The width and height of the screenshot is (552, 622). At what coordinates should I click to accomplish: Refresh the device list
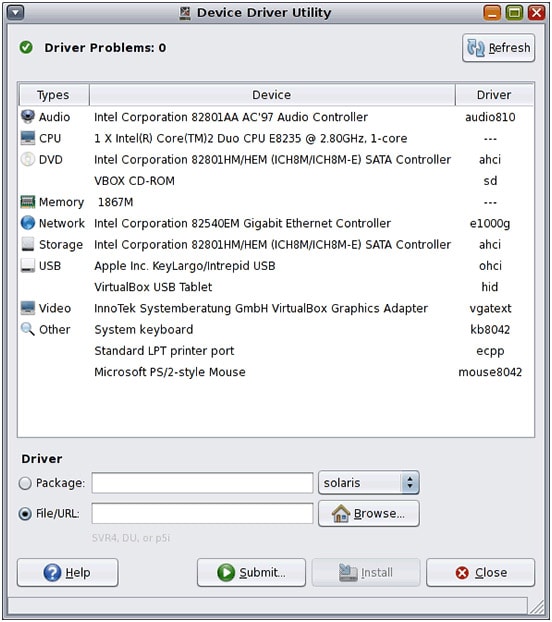pos(498,48)
